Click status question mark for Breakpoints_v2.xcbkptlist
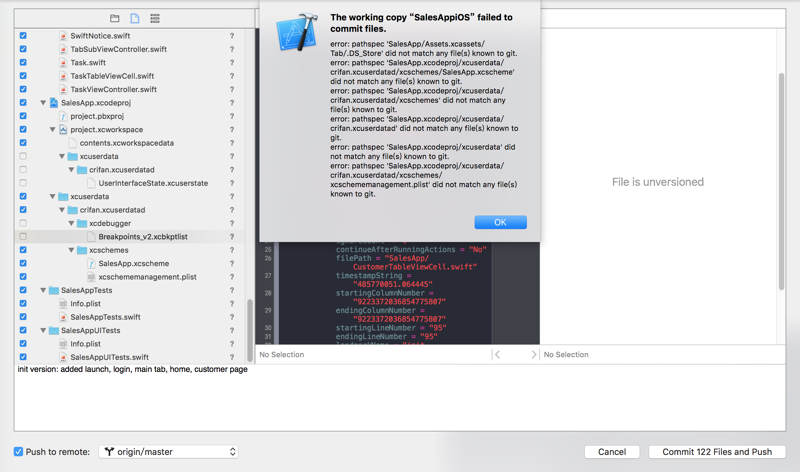Viewport: 800px width, 472px height. [232, 237]
